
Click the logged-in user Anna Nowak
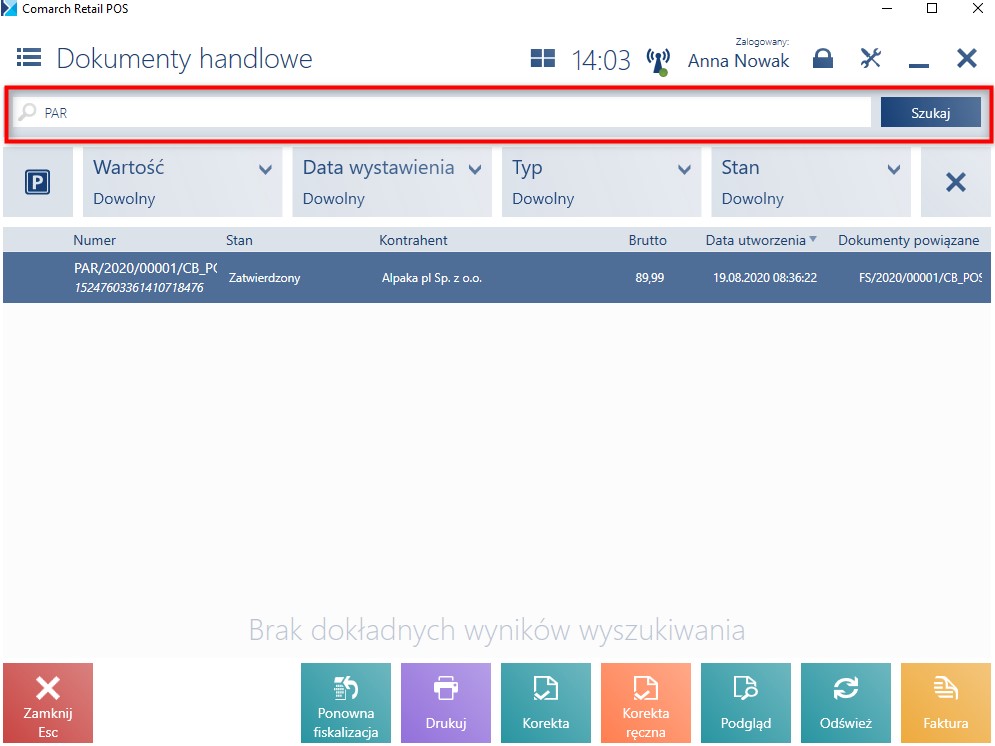coord(739,61)
